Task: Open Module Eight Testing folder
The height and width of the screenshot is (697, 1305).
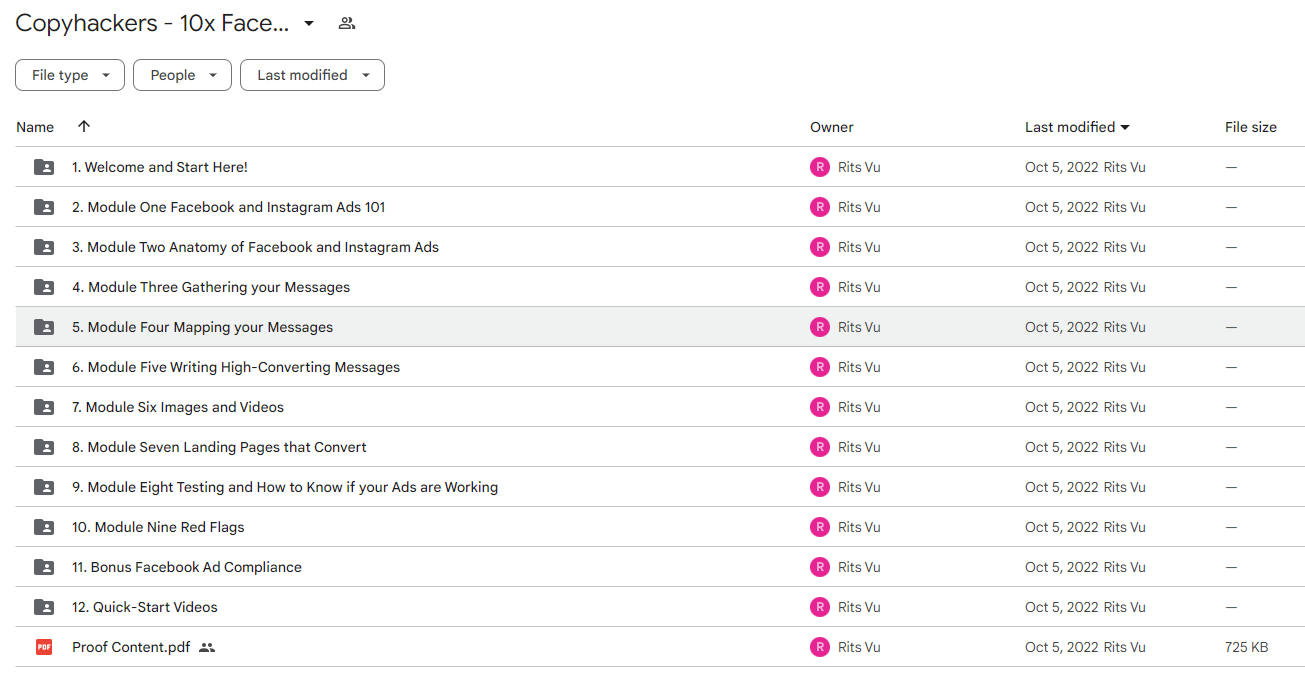Action: (285, 487)
